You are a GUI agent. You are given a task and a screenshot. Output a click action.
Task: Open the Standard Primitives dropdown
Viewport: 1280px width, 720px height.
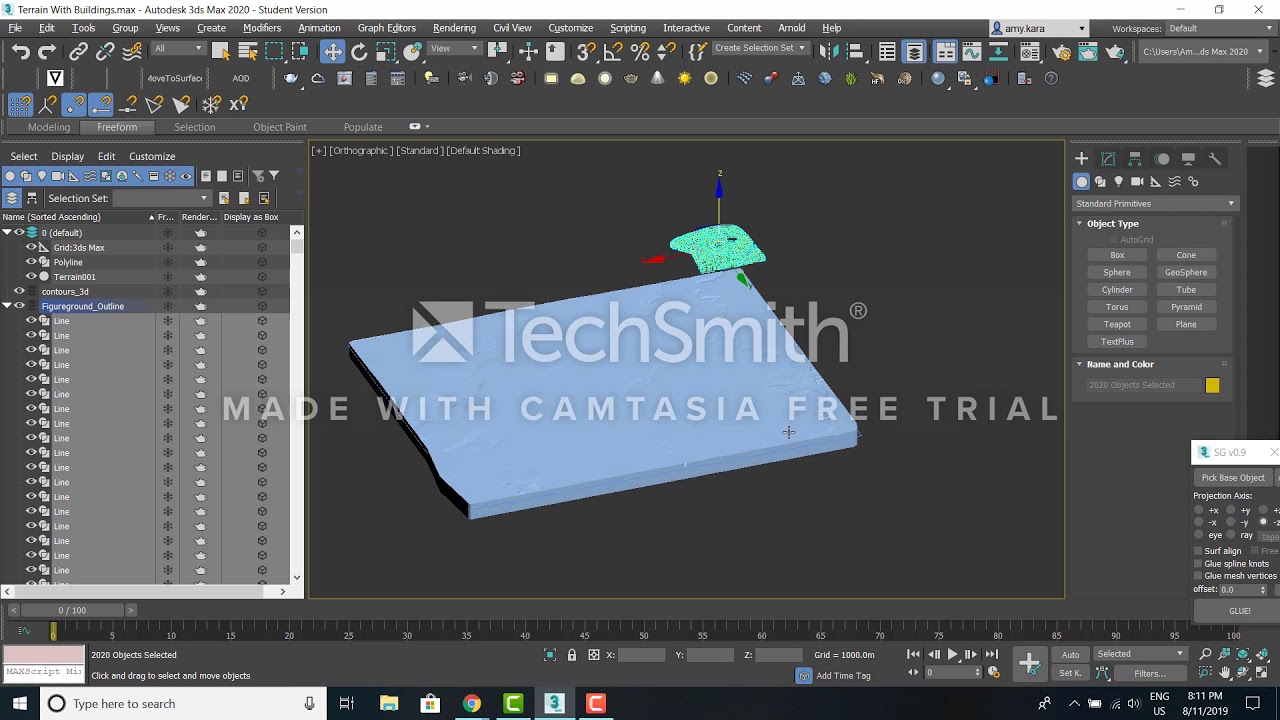pyautogui.click(x=1155, y=204)
